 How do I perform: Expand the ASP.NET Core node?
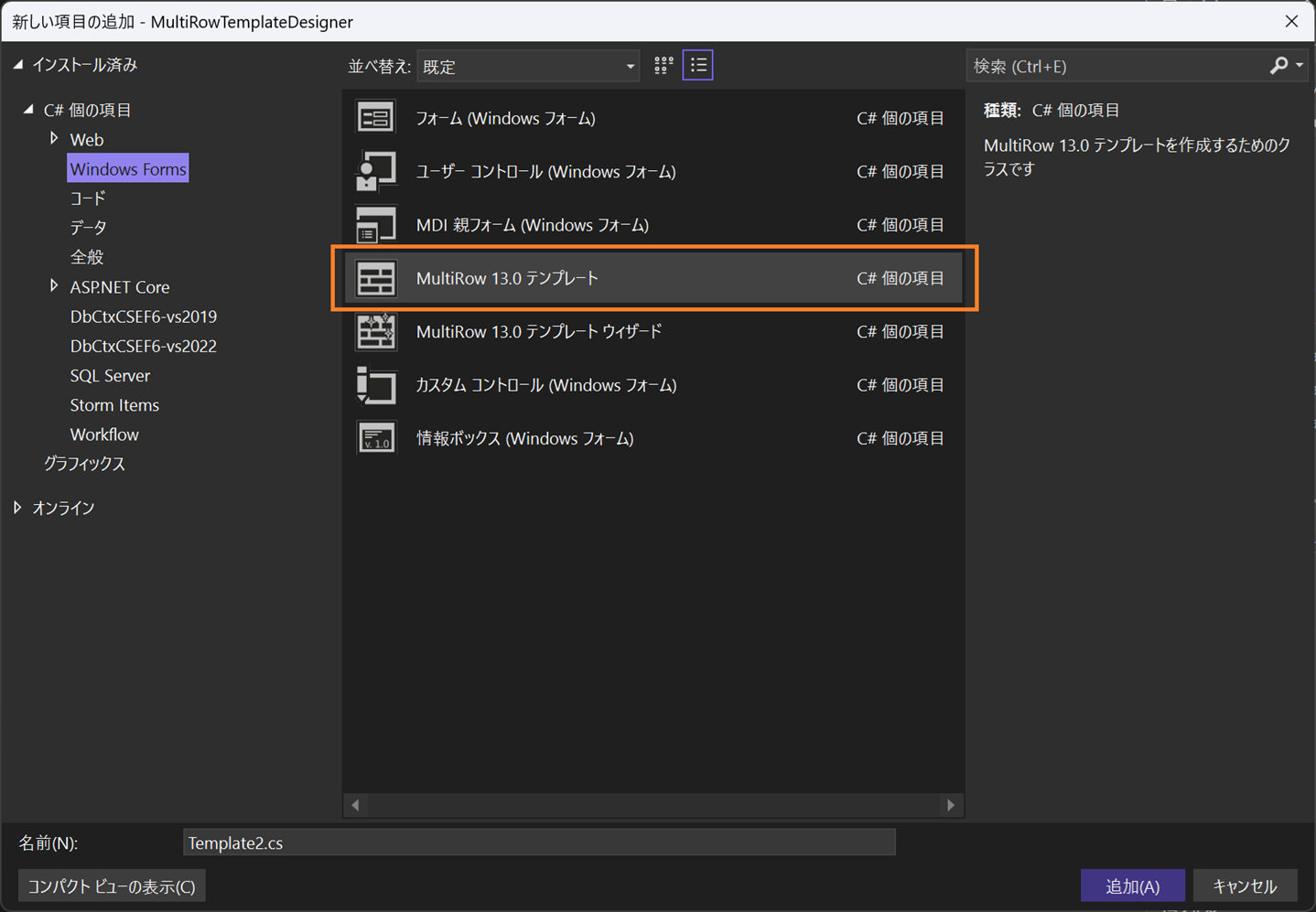pos(54,286)
